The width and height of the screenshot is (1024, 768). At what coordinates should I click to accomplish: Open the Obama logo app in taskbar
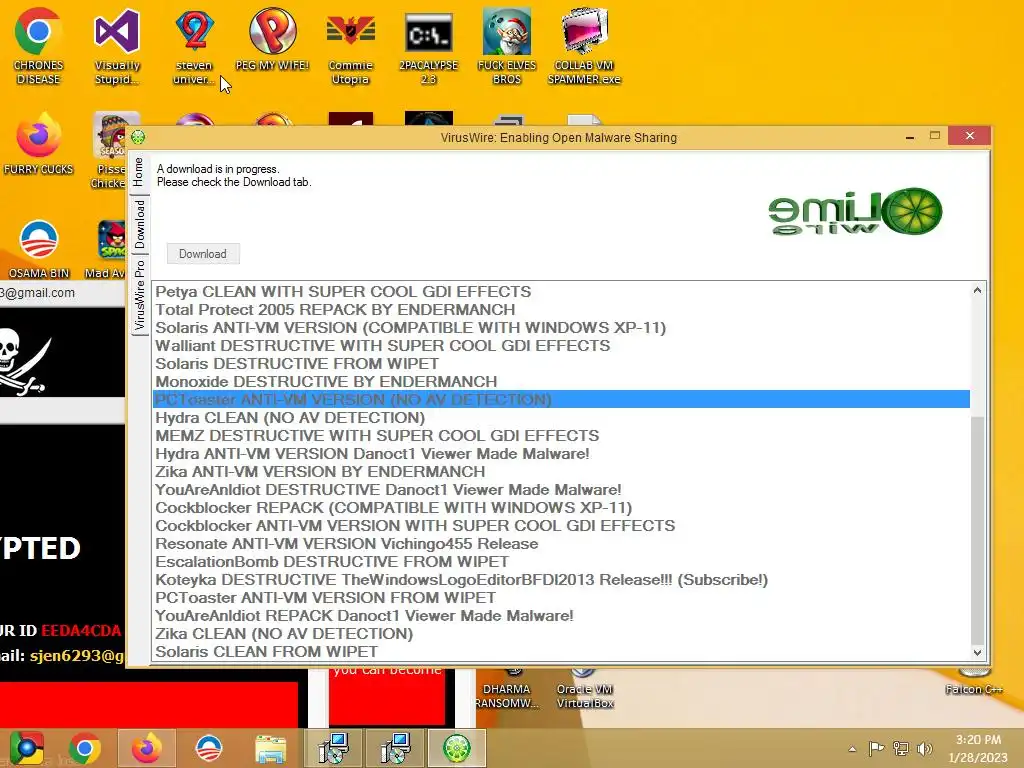tap(208, 748)
